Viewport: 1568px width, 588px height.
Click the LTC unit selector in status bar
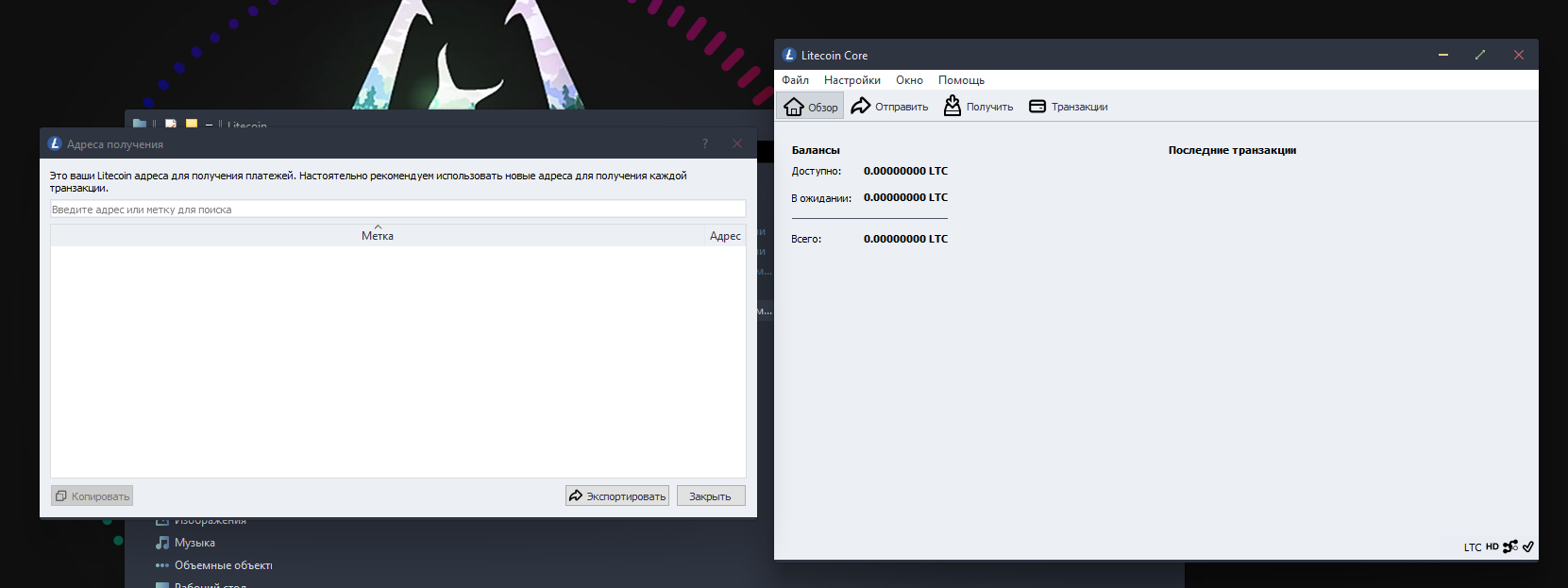1473,547
